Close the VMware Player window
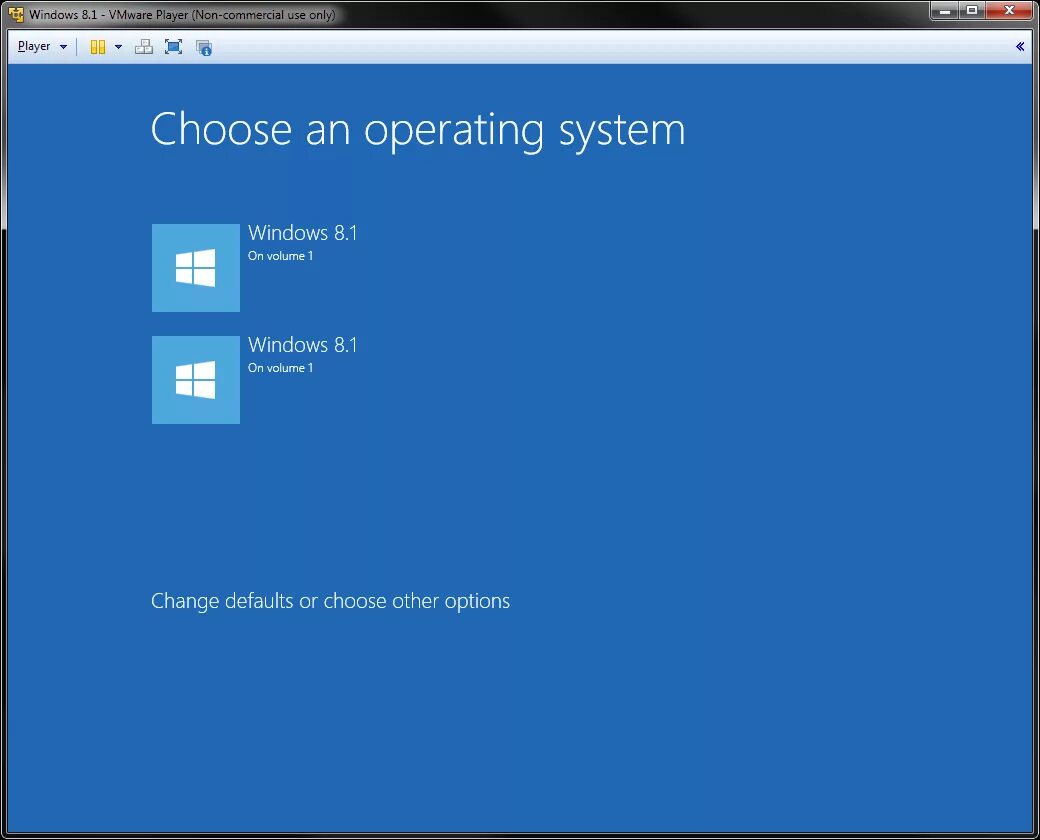1040x840 pixels. pos(1009,10)
